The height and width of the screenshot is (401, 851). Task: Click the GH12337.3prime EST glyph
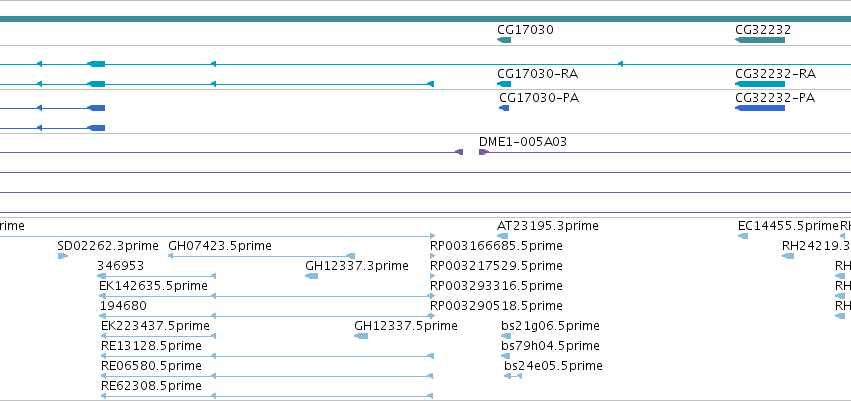312,276
